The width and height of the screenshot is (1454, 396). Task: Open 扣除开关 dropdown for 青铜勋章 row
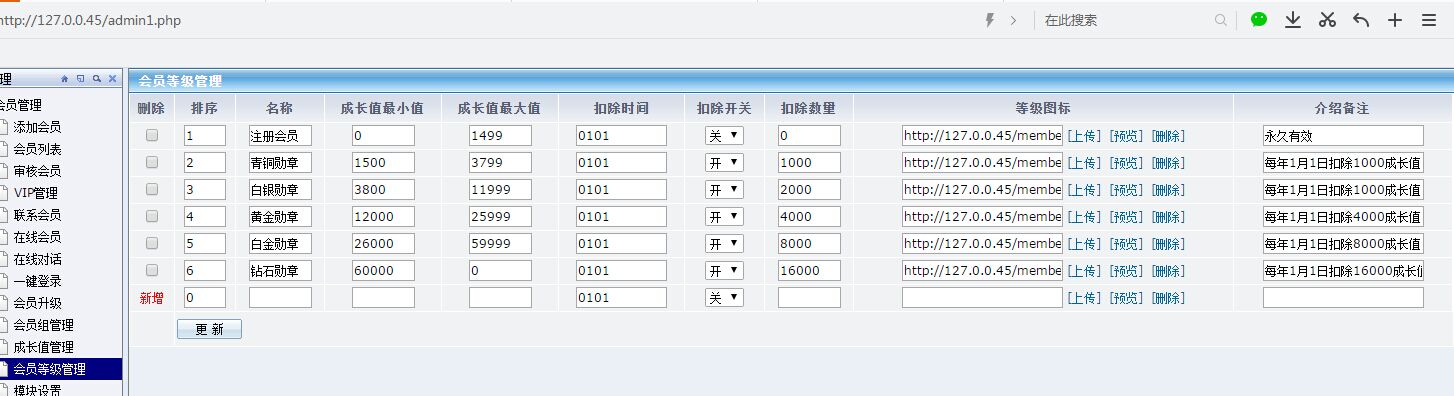tap(724, 162)
